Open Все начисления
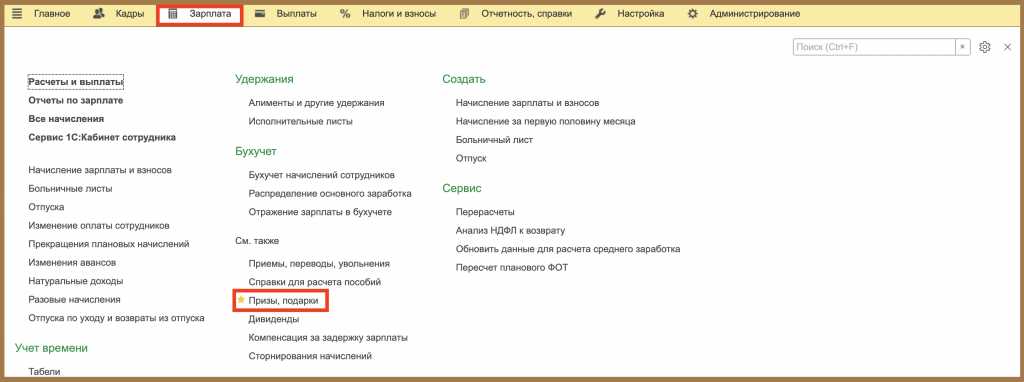1024x382 pixels. coord(66,119)
